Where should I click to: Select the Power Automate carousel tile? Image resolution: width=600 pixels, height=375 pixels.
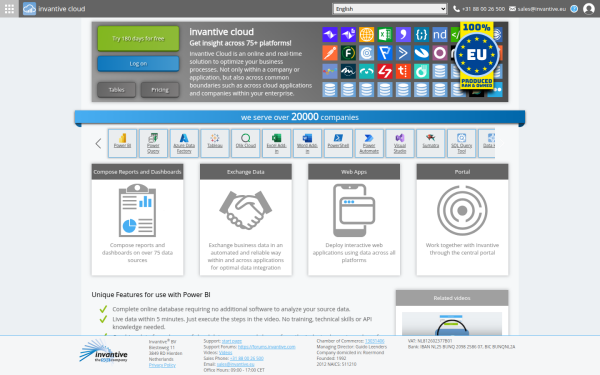coord(369,143)
